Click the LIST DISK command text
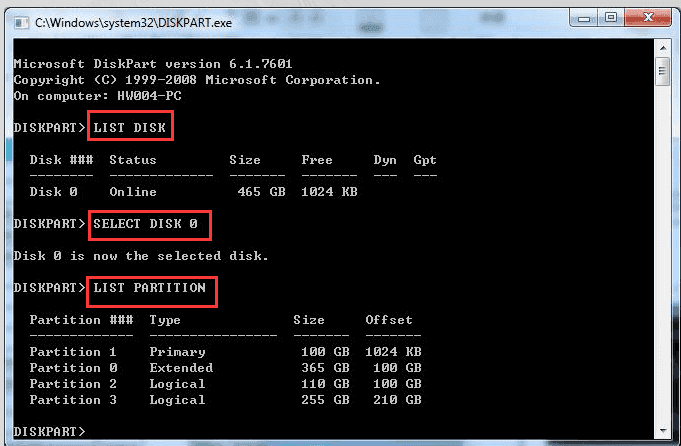This screenshot has height=446, width=681. click(x=129, y=128)
